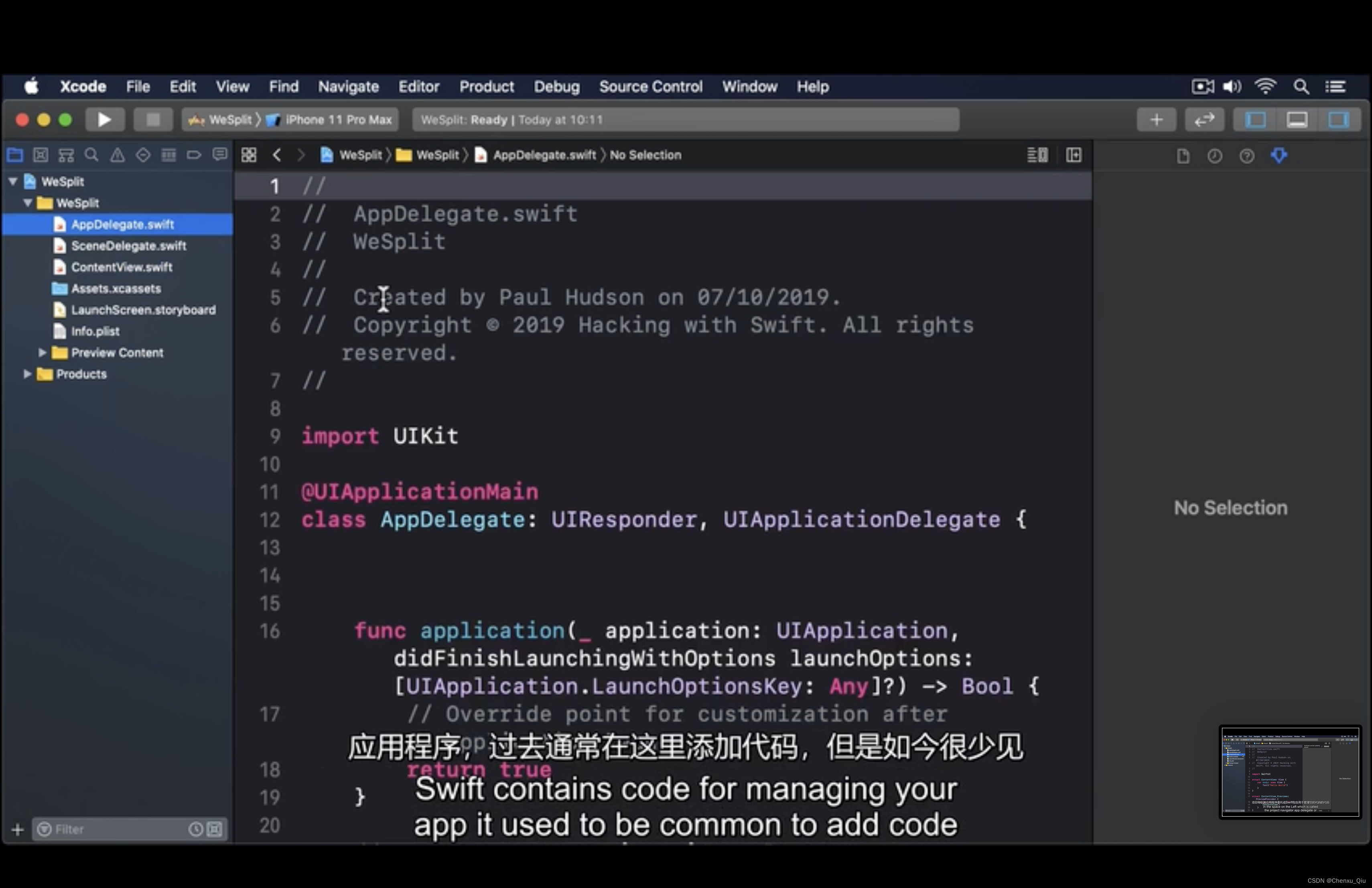Expand the Products folder
The height and width of the screenshot is (888, 1372).
coord(27,374)
